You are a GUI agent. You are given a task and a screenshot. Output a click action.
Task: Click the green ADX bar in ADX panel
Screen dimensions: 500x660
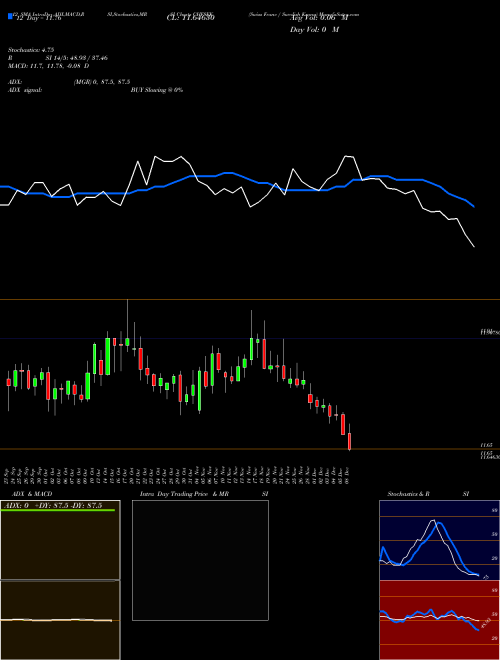tap(58, 510)
